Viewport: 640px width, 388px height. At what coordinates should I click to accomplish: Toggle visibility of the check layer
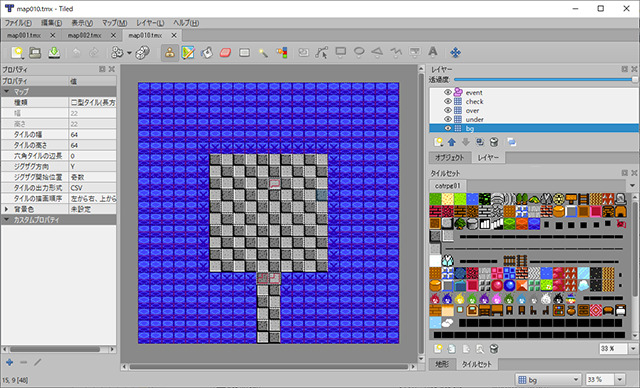[447, 102]
